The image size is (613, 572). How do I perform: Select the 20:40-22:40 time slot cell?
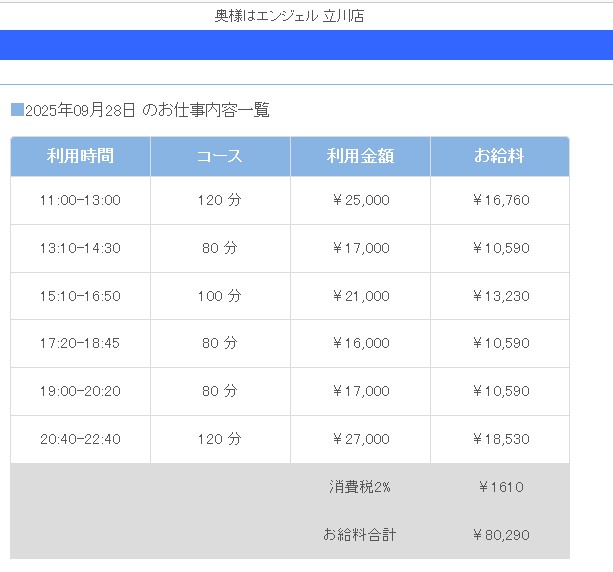click(x=80, y=439)
